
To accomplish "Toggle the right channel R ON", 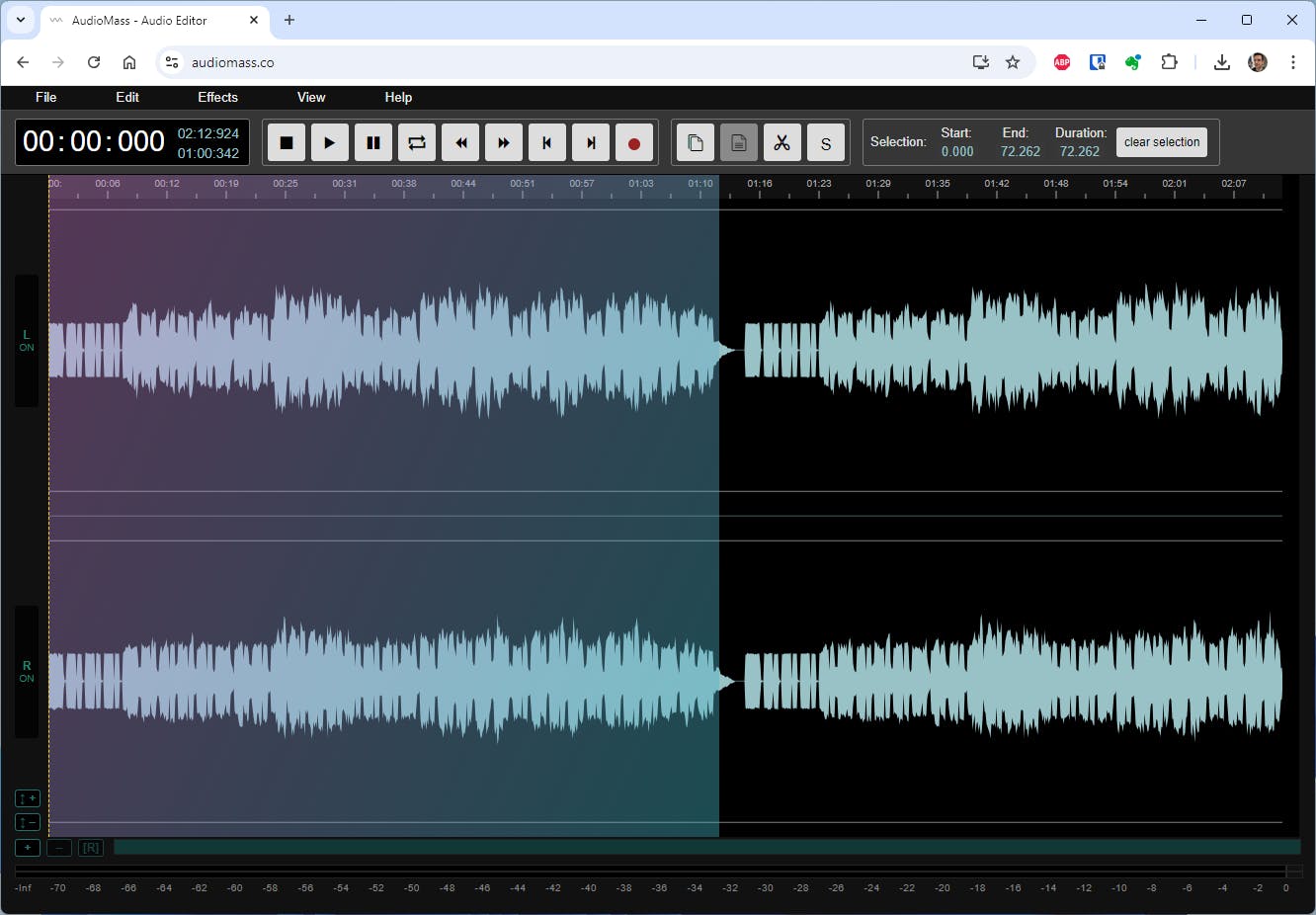I will click(x=27, y=672).
